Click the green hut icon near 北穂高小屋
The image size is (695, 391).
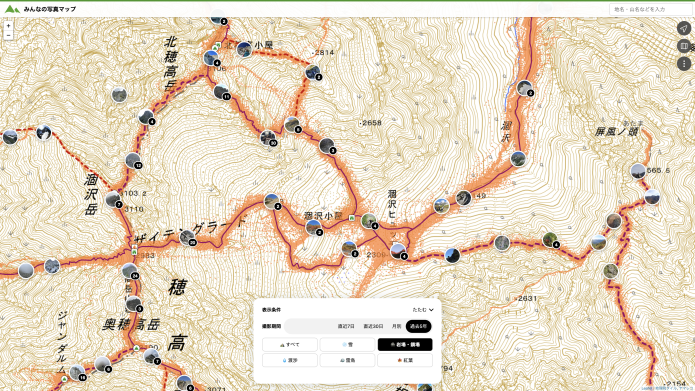(218, 45)
